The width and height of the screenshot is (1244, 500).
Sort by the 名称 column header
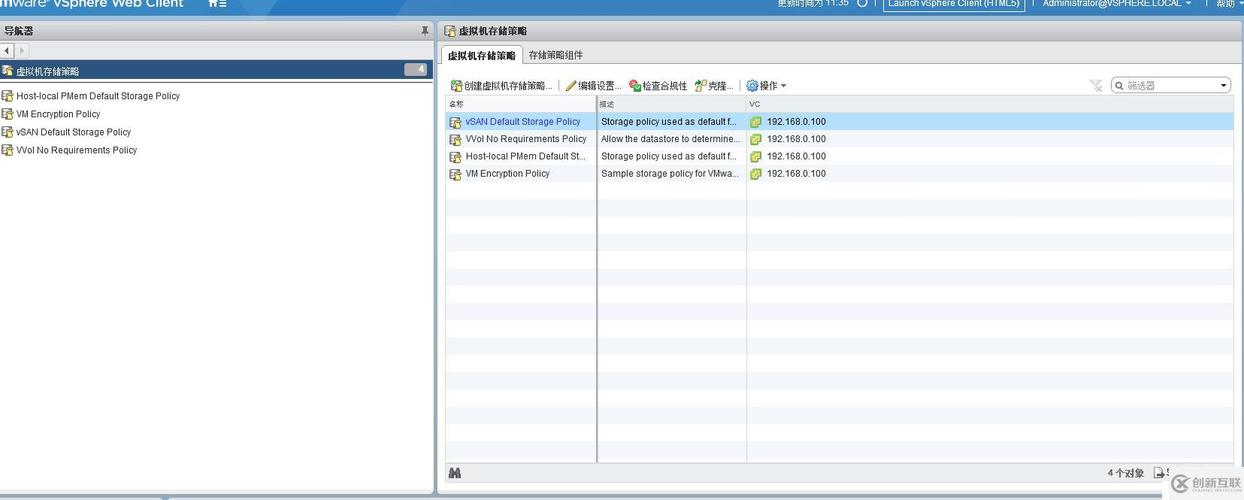pos(521,104)
